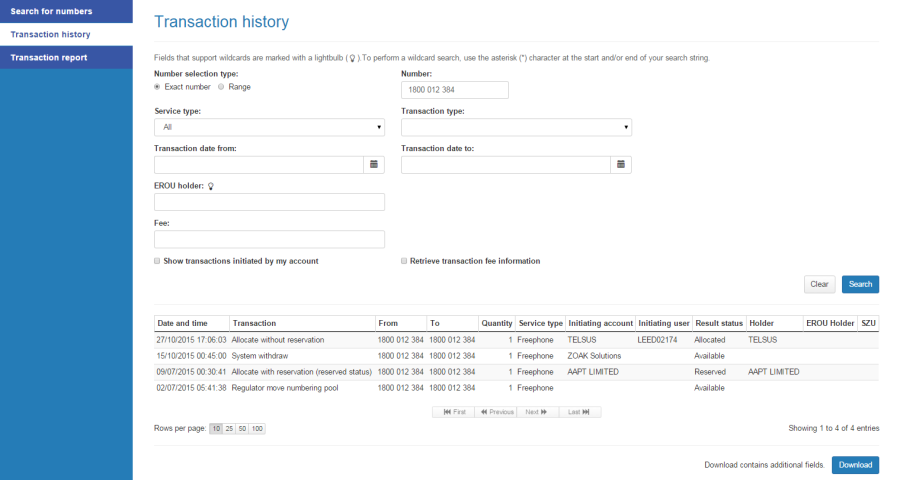The height and width of the screenshot is (480, 900).
Task: Enable Show transactions initiated by my account
Action: [x=157, y=261]
